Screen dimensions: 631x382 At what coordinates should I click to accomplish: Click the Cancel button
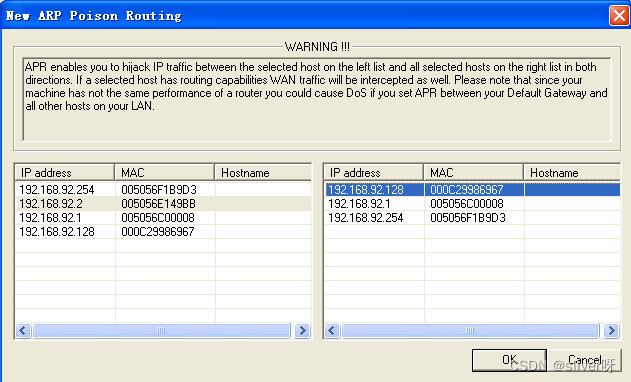click(x=585, y=360)
